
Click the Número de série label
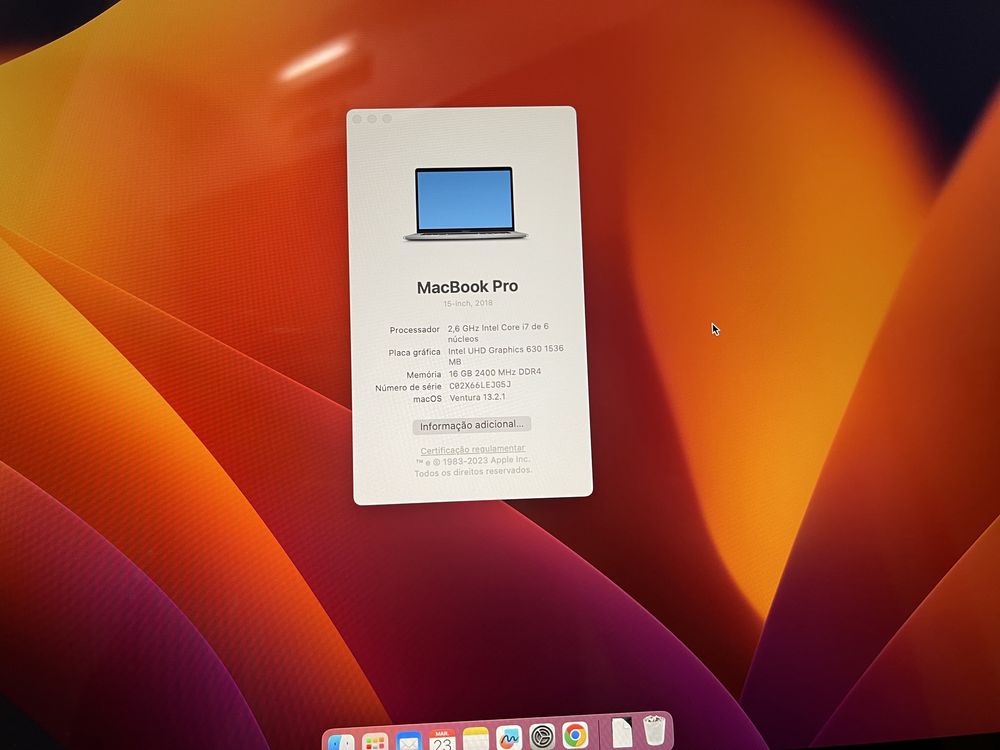408,387
